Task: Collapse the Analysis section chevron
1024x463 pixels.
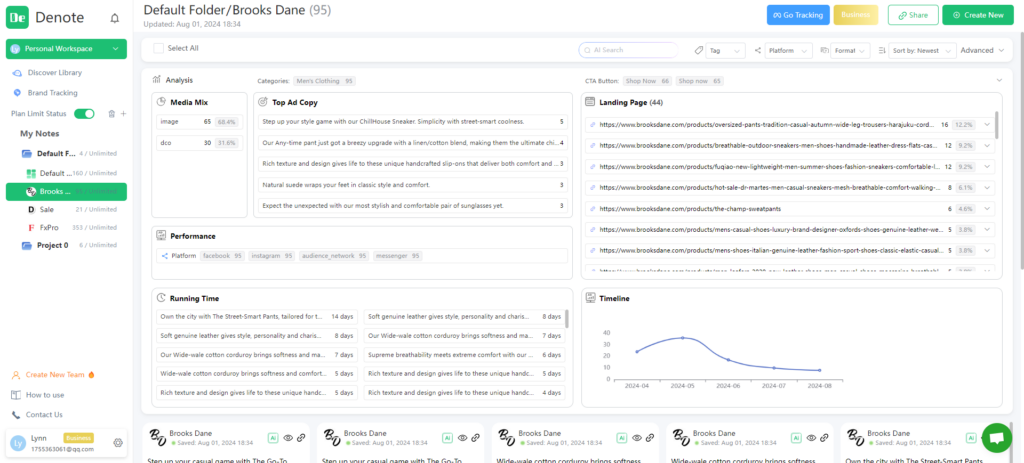Action: (x=999, y=80)
